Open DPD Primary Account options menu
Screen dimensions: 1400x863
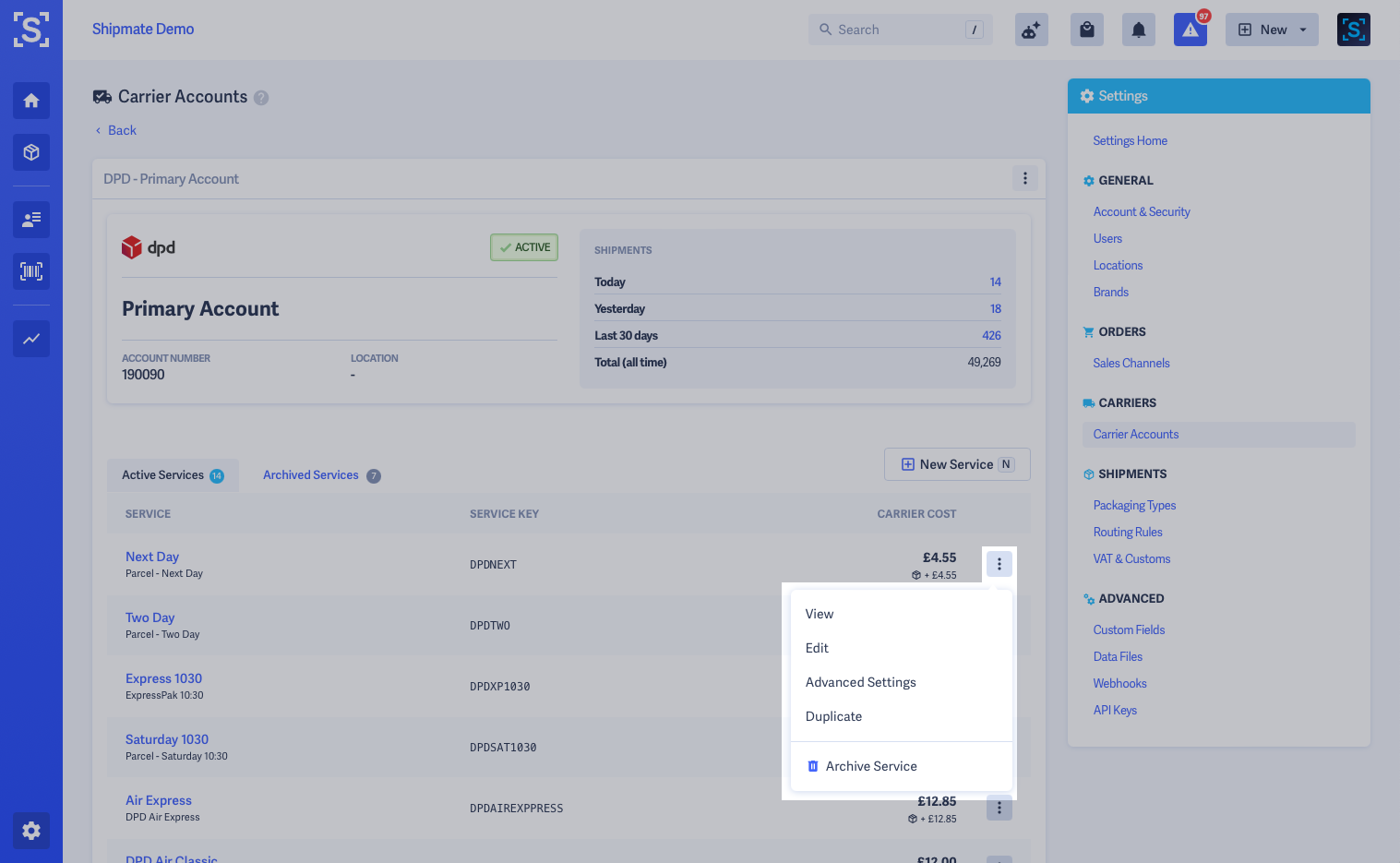[x=1025, y=178]
